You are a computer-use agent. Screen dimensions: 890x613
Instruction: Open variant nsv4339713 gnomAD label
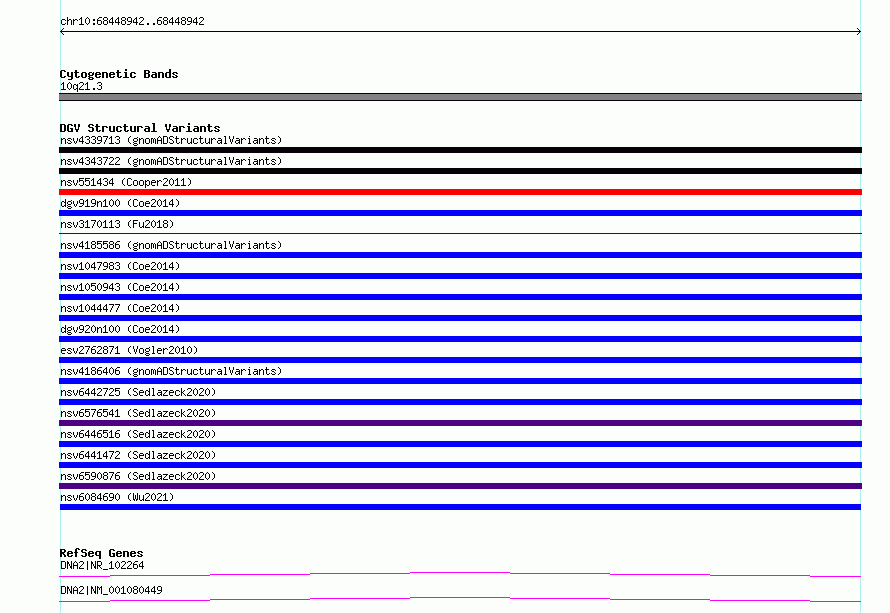coord(171,140)
